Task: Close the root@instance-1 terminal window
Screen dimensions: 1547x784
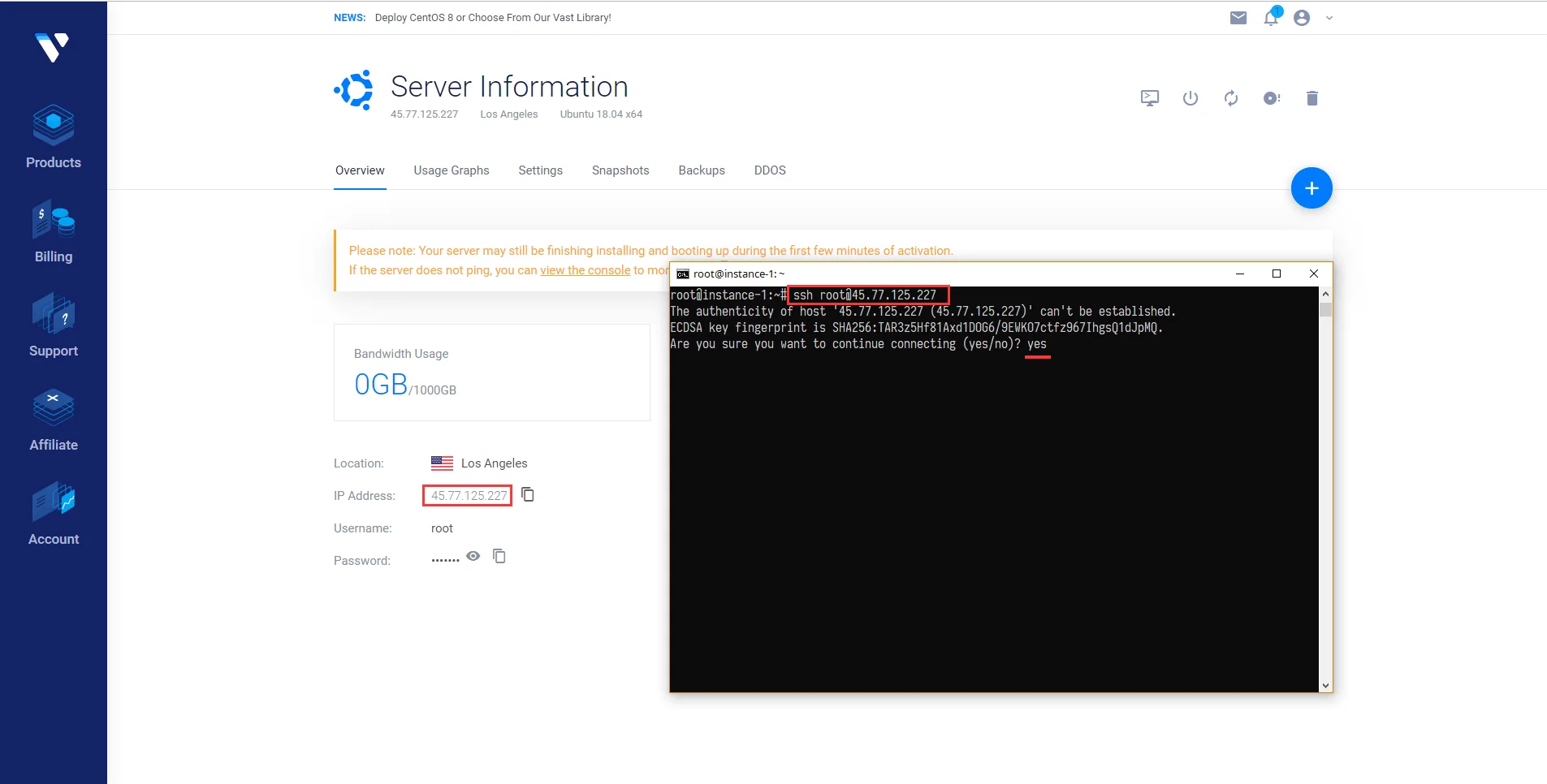Action: (1314, 274)
